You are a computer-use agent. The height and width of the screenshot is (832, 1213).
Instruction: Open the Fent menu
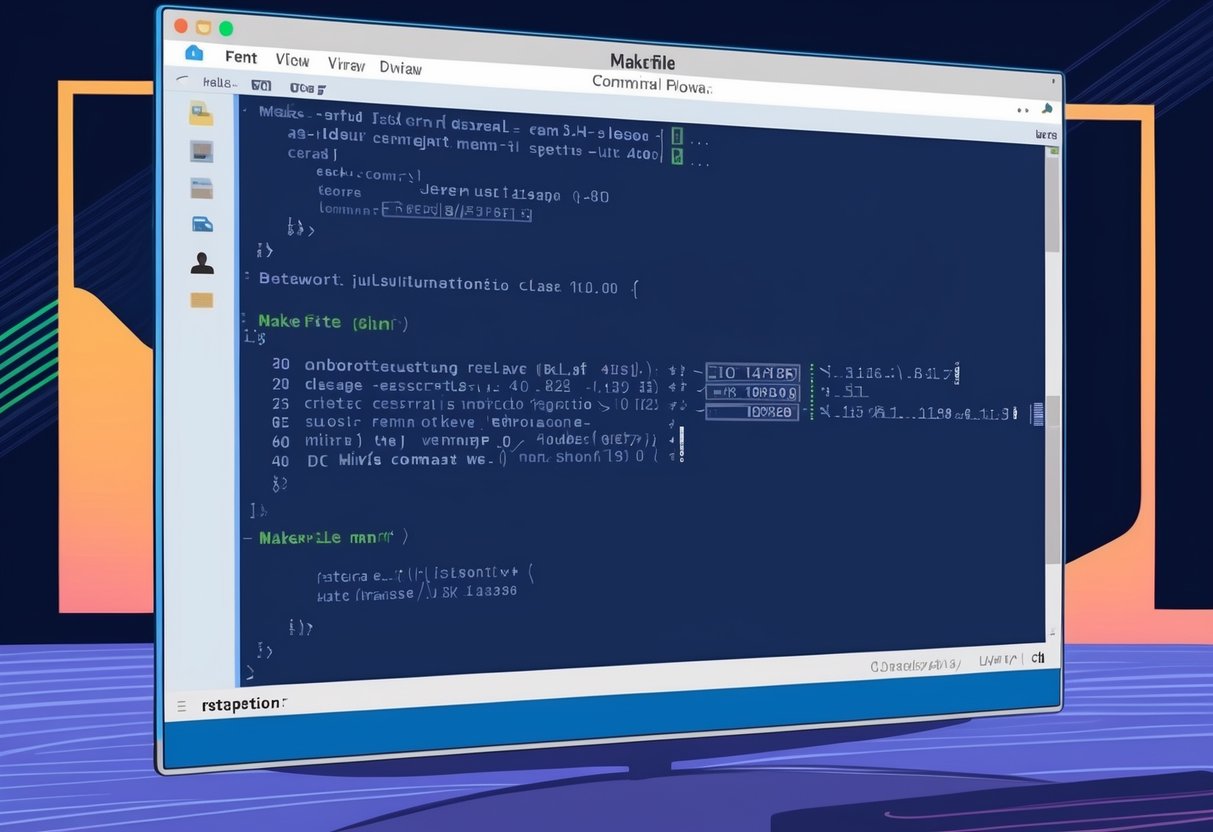240,57
